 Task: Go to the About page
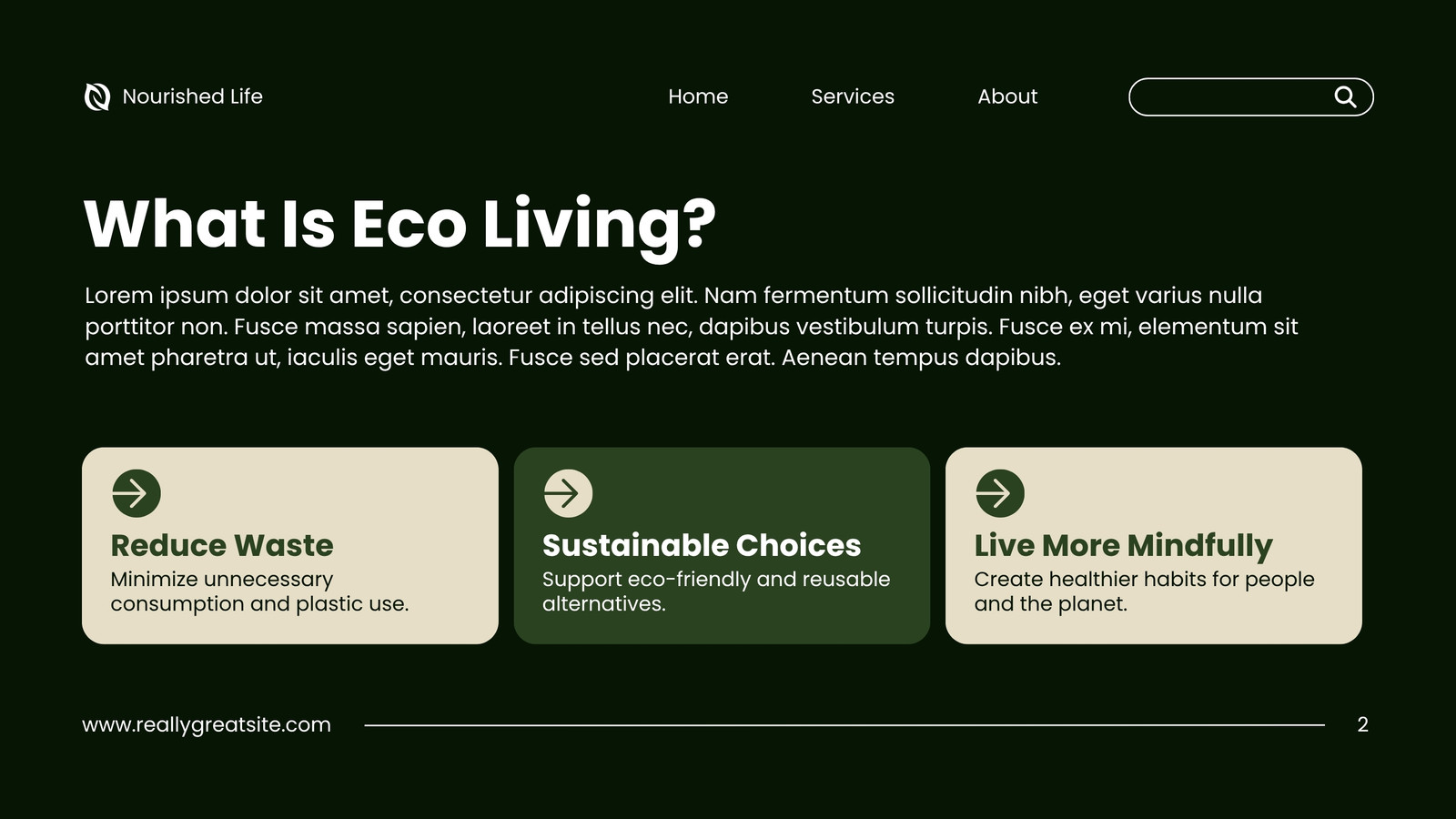1007,96
